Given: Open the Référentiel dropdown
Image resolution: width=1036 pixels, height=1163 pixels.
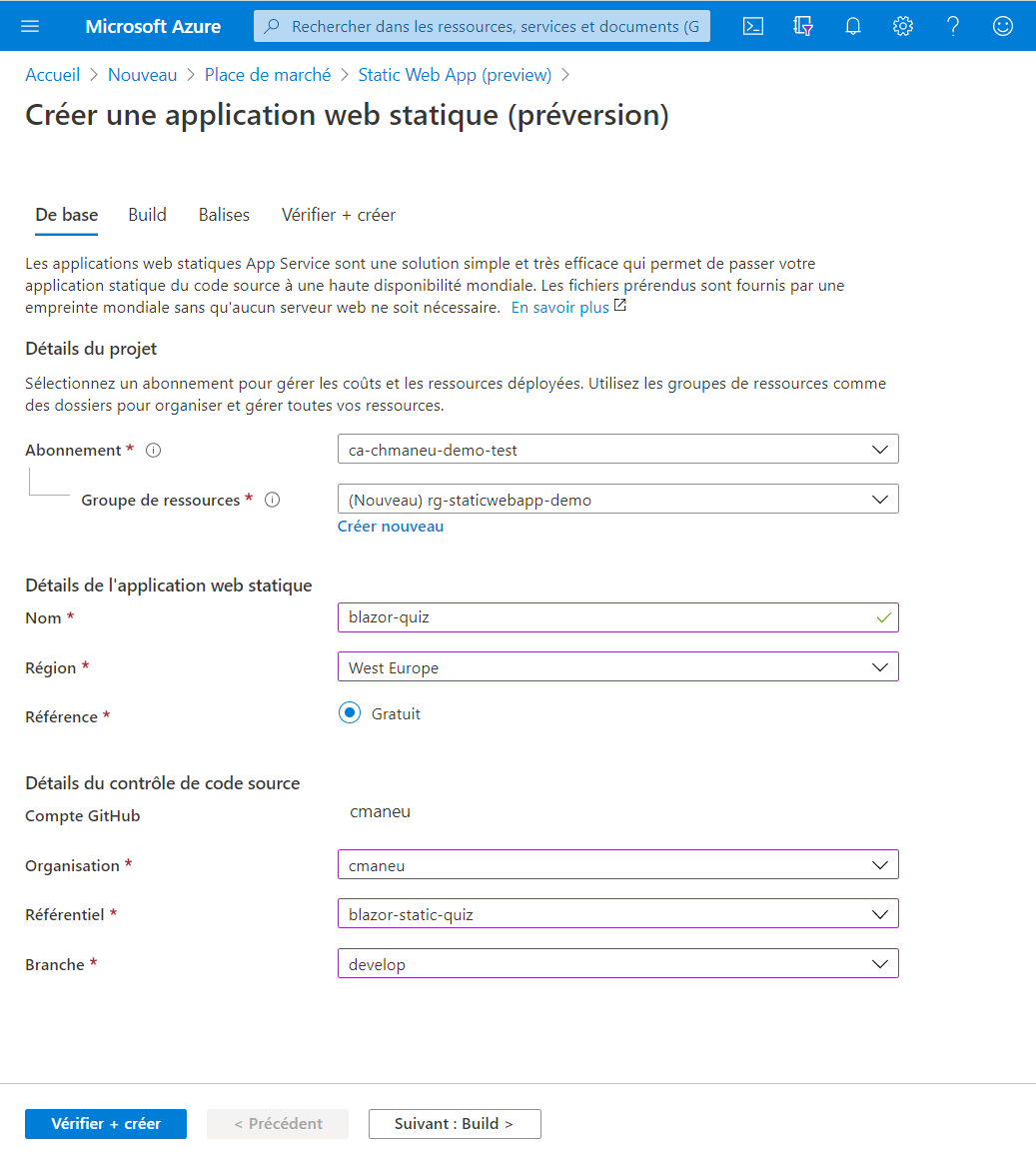Looking at the screenshot, I should (x=617, y=914).
